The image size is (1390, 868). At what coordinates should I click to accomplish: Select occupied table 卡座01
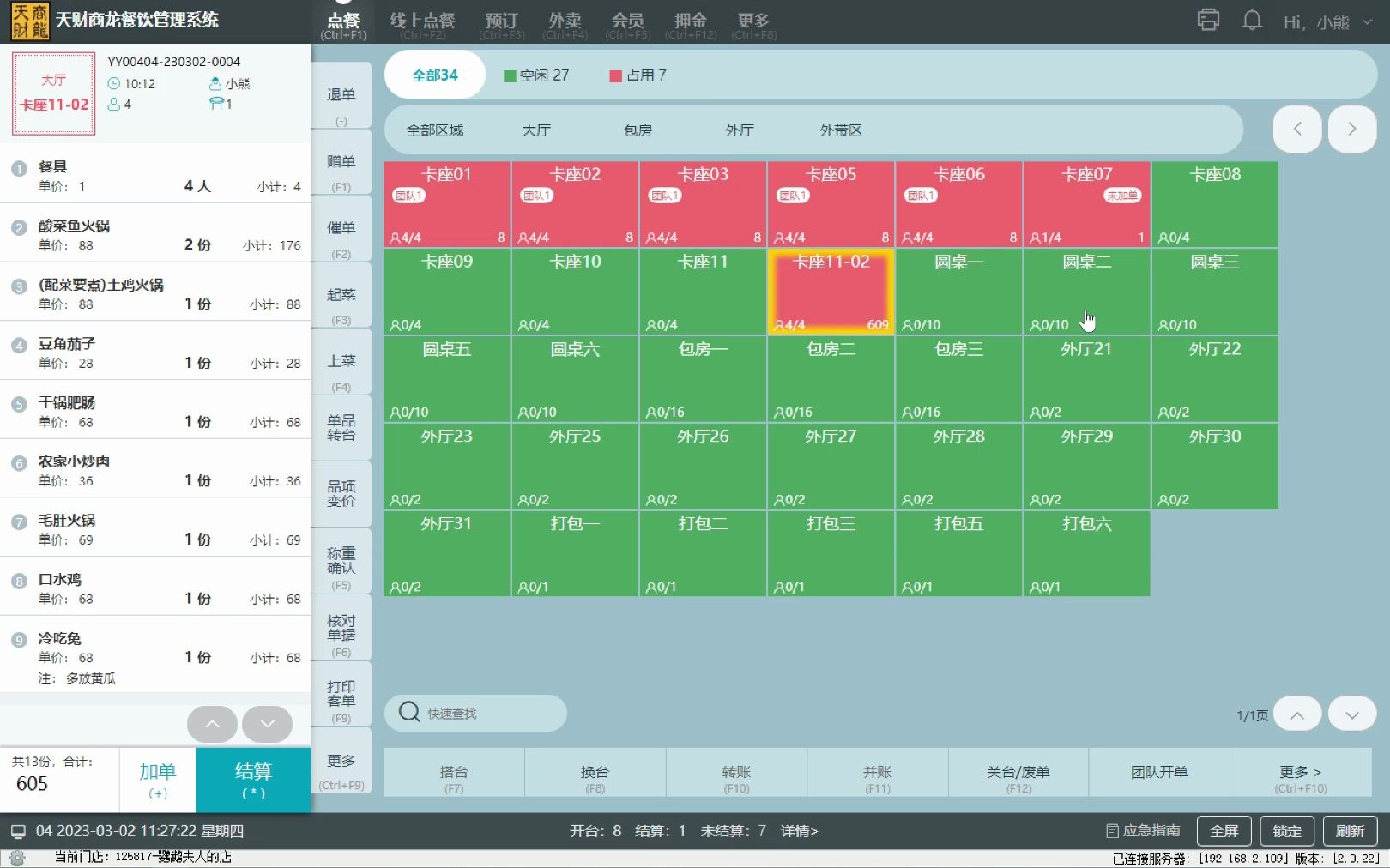click(x=447, y=204)
